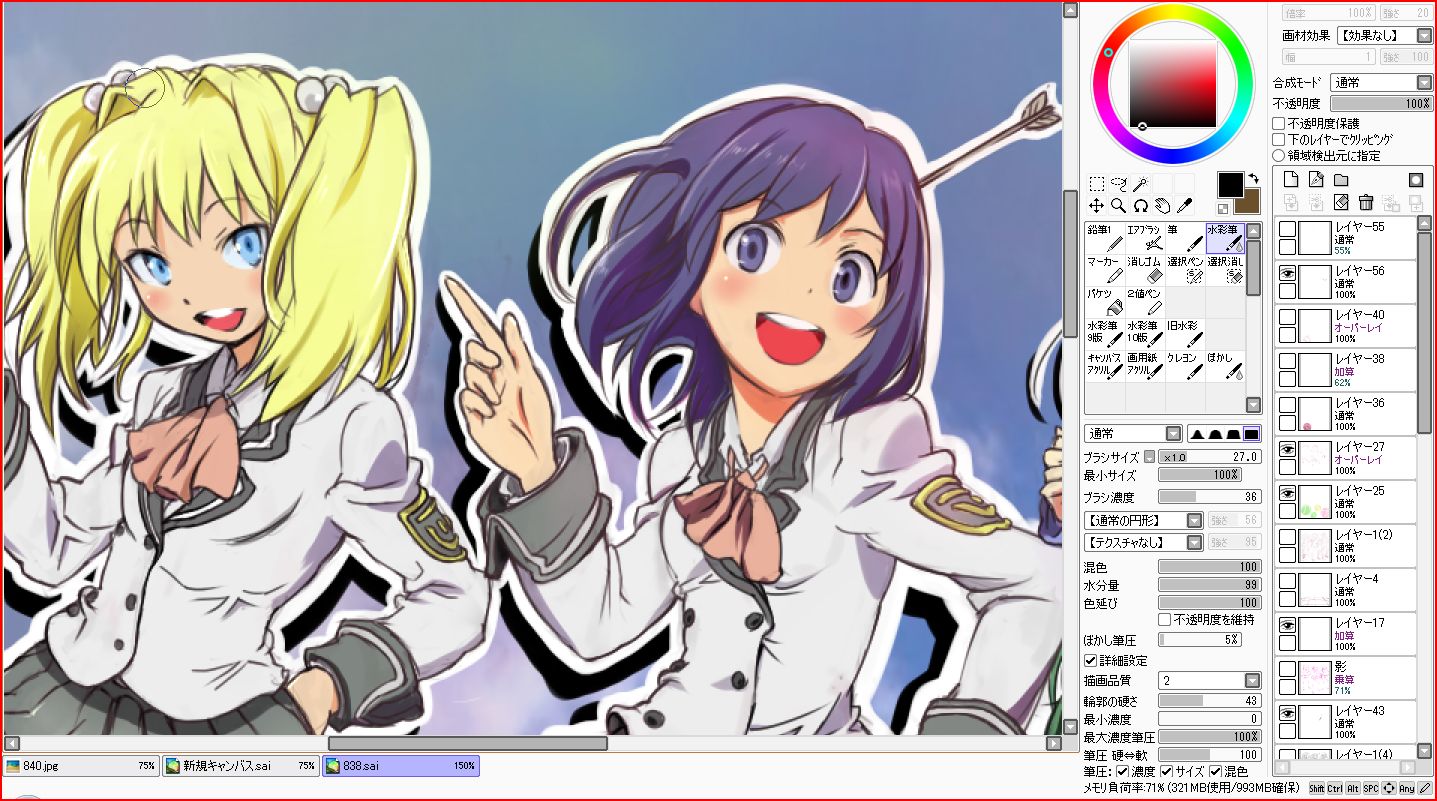Viewport: 1437px width, 801px height.
Task: Click the ブラシ濃度 density slider
Action: [x=1210, y=497]
